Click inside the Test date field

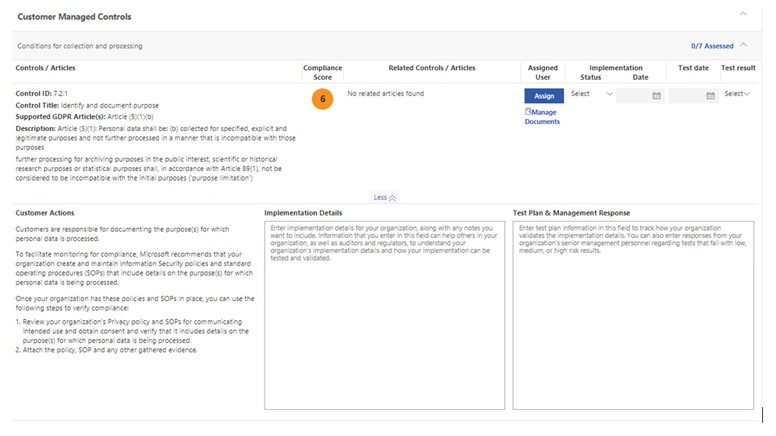[687, 96]
